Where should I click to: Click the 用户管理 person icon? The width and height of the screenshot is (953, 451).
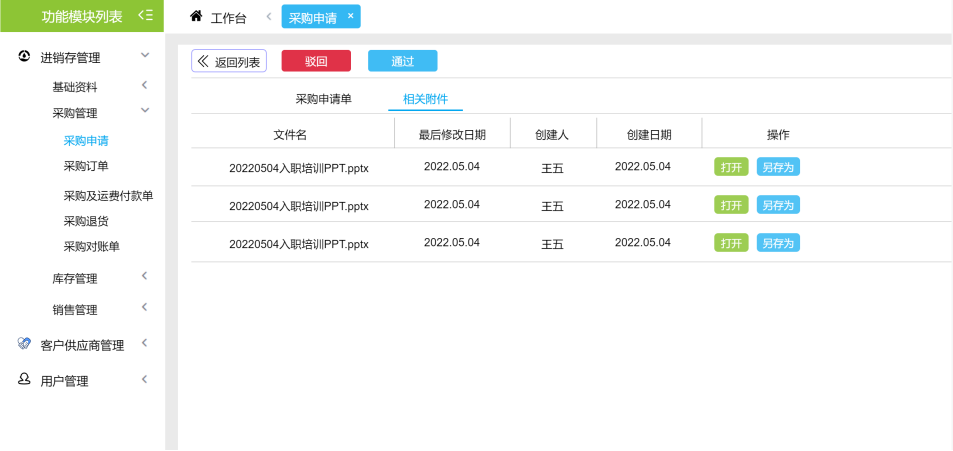point(25,380)
